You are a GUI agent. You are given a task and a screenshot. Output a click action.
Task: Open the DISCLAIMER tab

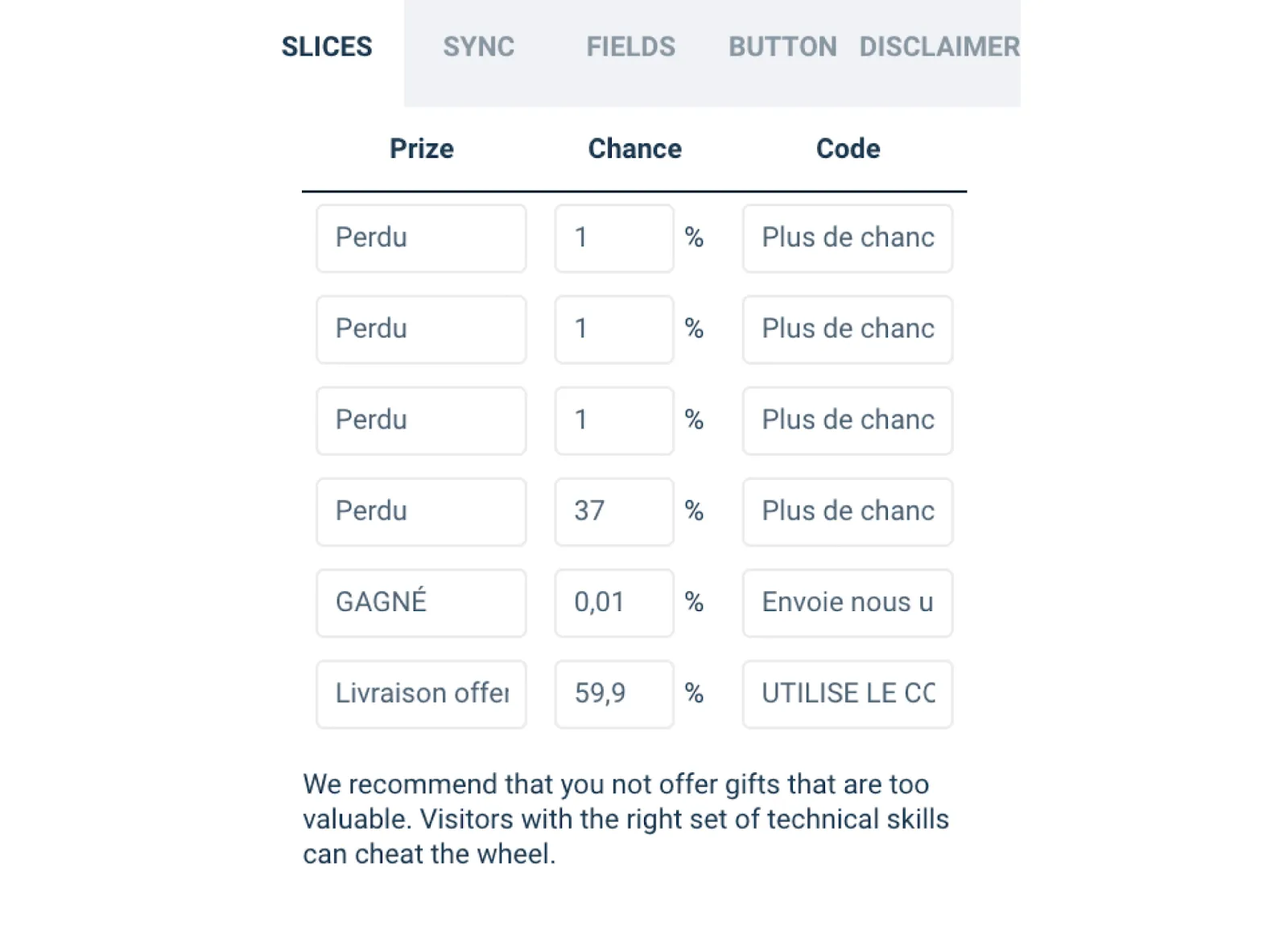coord(939,47)
